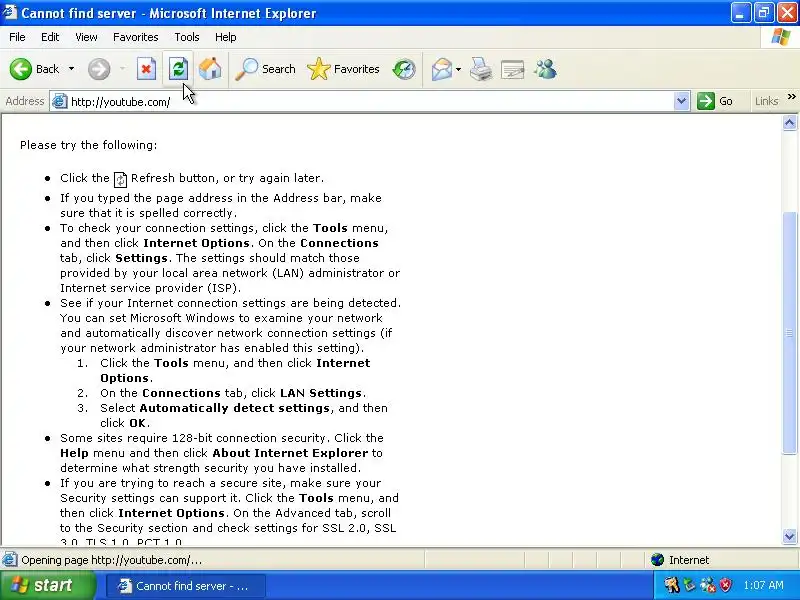The image size is (800, 600).
Task: Click the status bar page icon
Action: click(10, 560)
